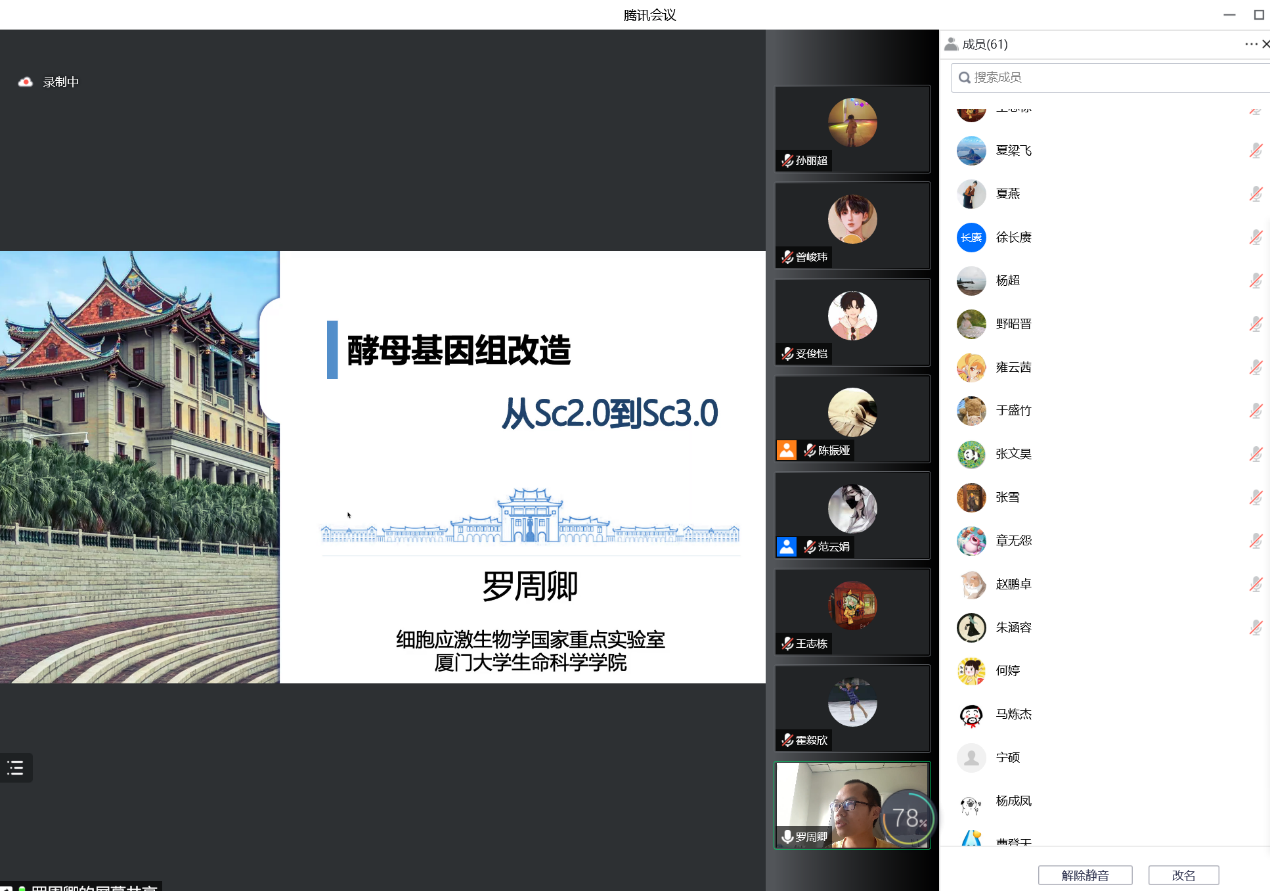Open the members panel more options (…)
The image size is (1270, 891).
pyautogui.click(x=1250, y=44)
